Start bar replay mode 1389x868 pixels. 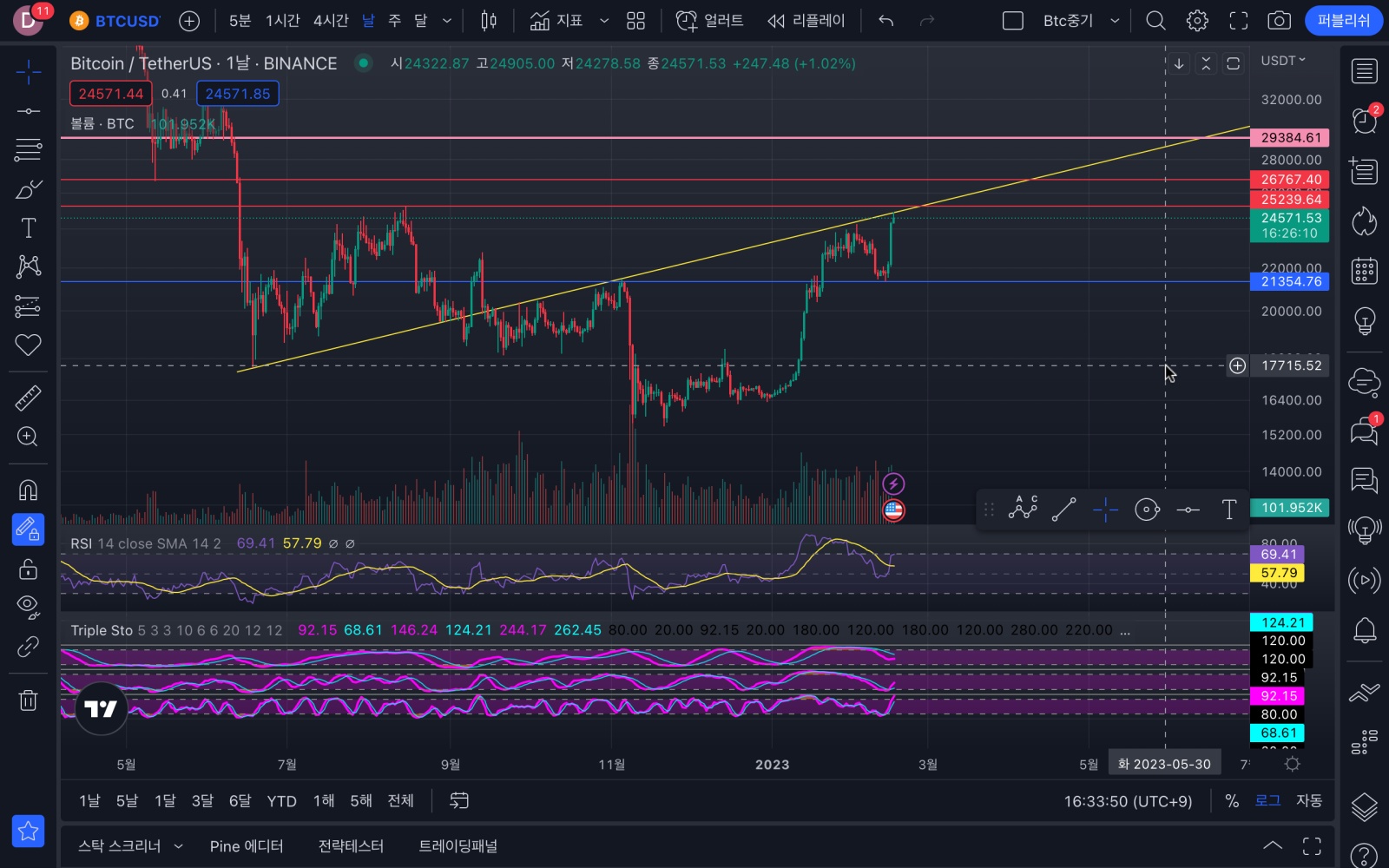806,21
